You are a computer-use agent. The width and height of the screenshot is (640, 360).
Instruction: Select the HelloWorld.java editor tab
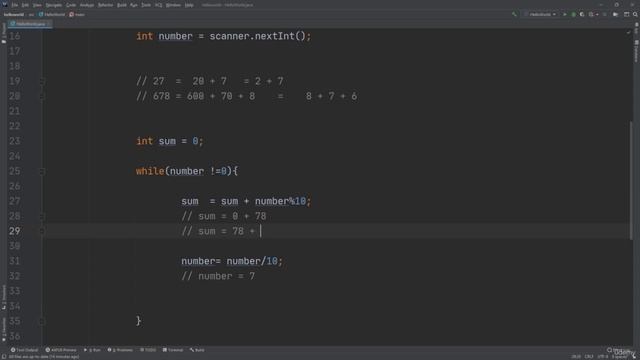pos(29,24)
